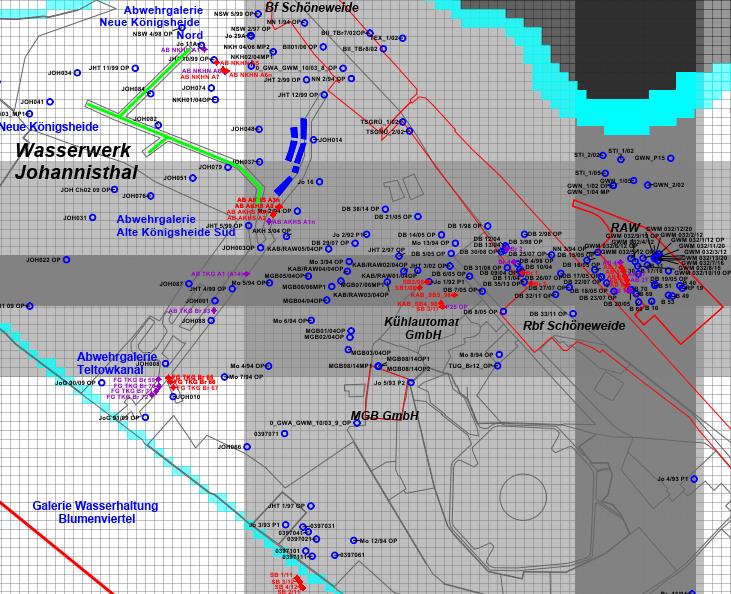Viewport: 731px width, 594px height.
Task: Select the STI_1/02 well marker
Action: point(621,159)
